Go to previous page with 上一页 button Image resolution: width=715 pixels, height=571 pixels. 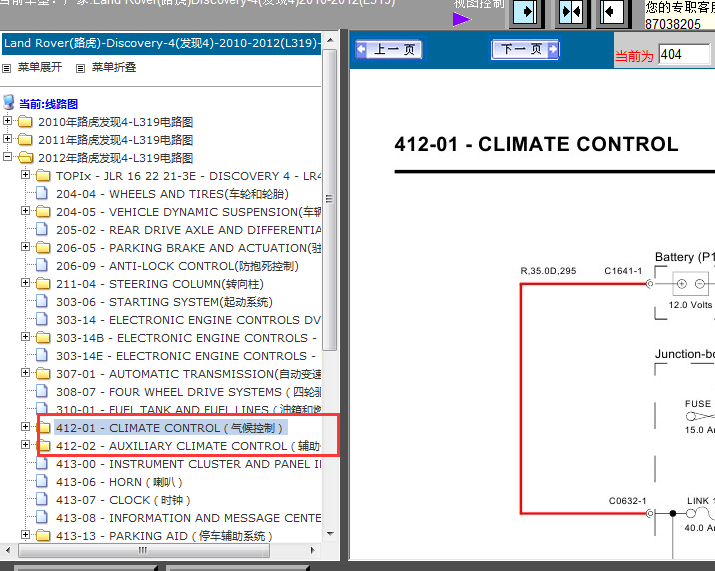(389, 49)
